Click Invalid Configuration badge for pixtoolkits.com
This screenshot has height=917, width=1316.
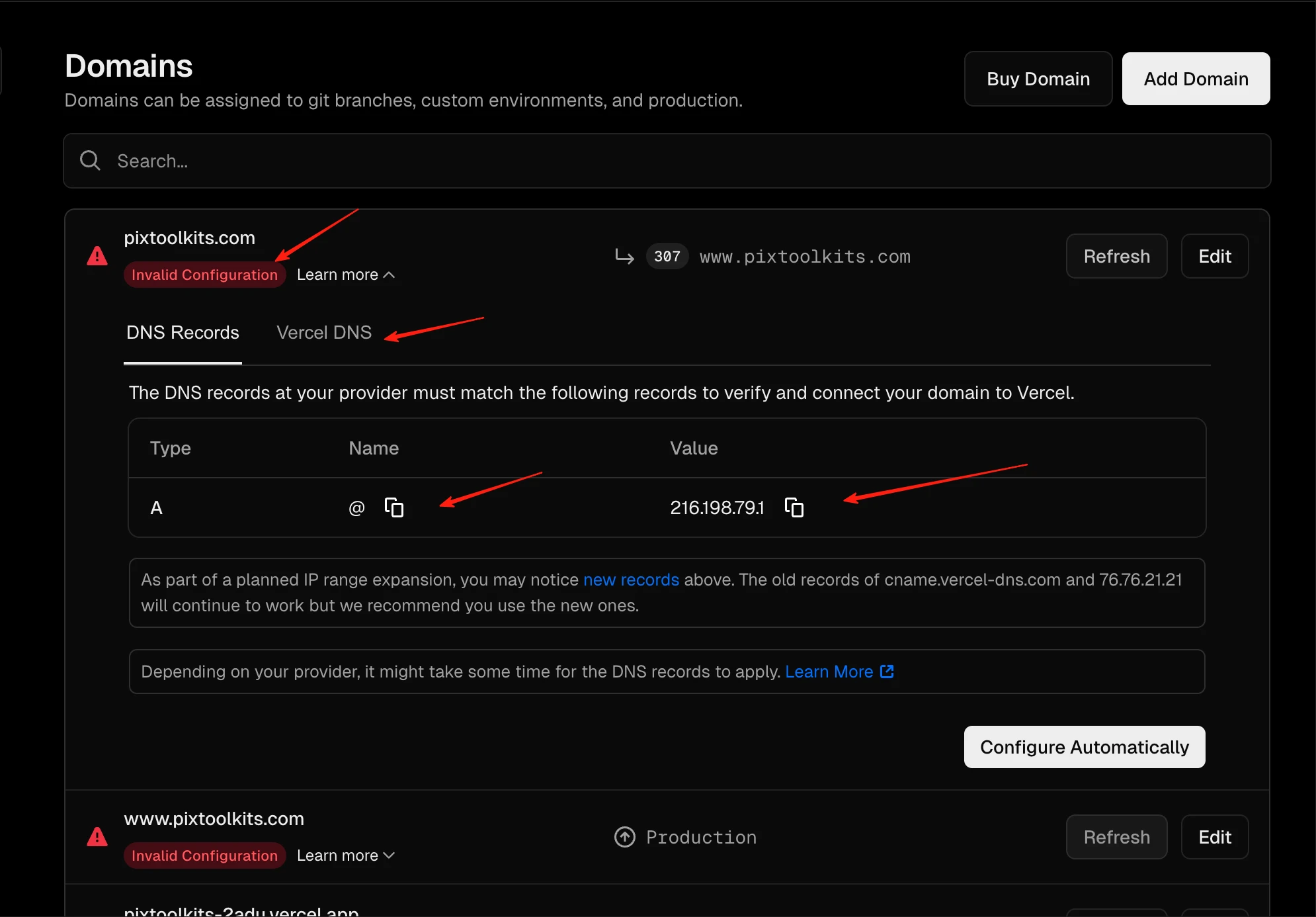(x=204, y=275)
